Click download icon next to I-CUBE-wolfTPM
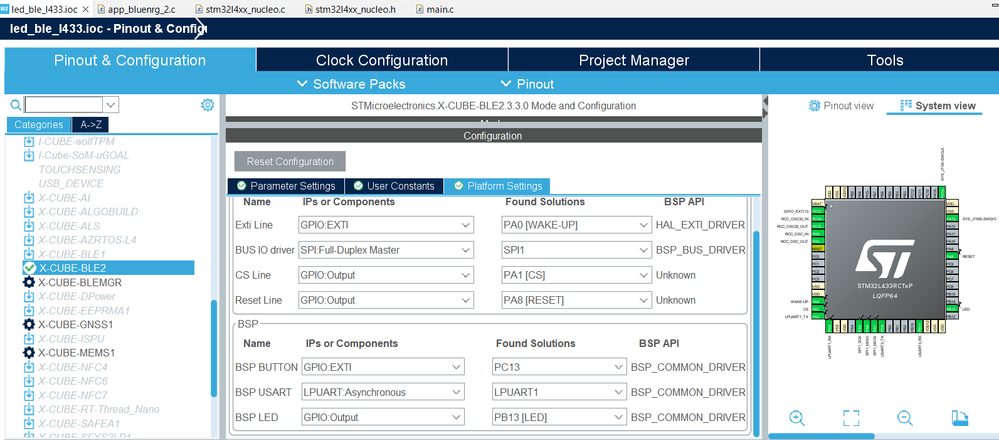 pos(29,141)
